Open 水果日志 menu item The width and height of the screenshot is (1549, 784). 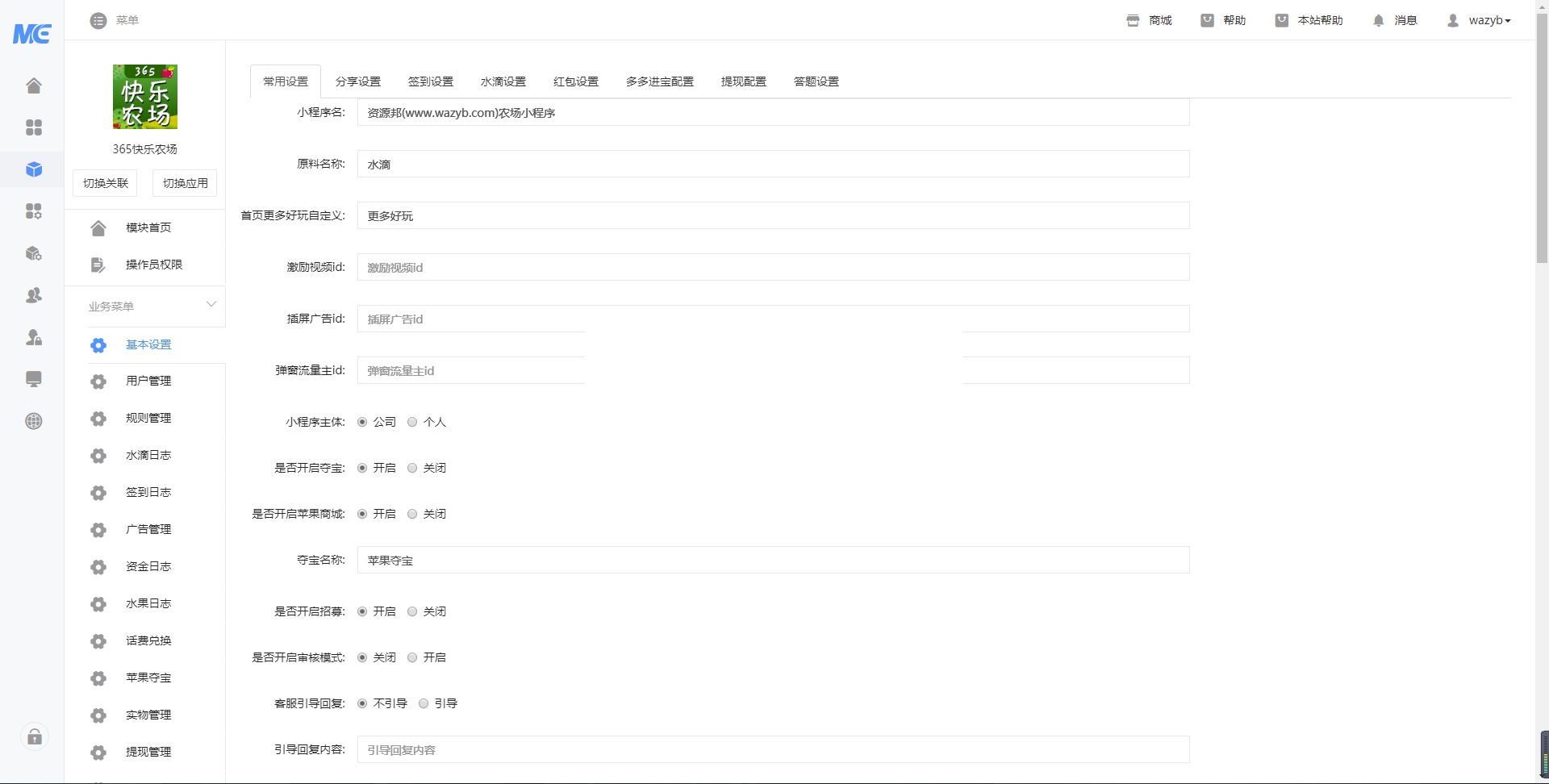148,603
